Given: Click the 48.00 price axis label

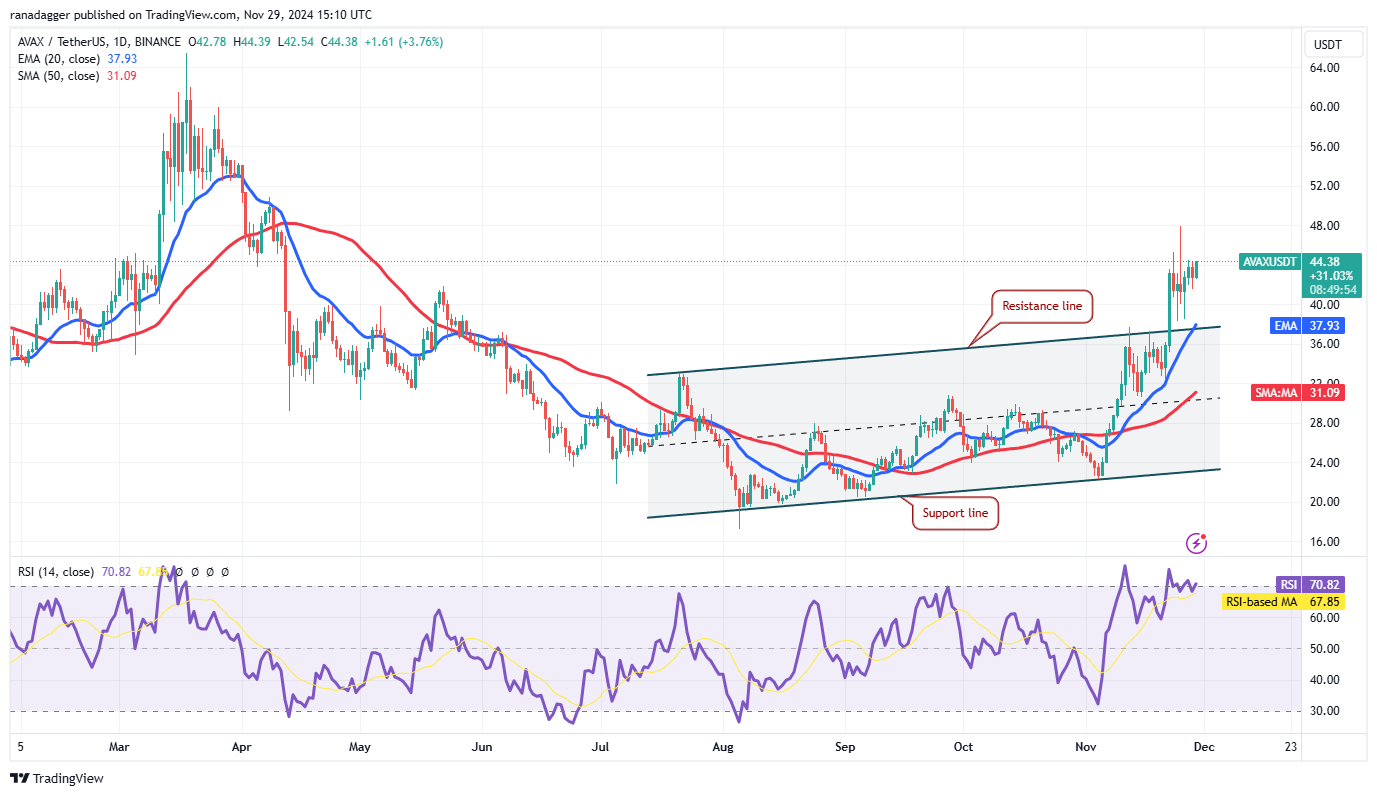Looking at the screenshot, I should 1324,226.
